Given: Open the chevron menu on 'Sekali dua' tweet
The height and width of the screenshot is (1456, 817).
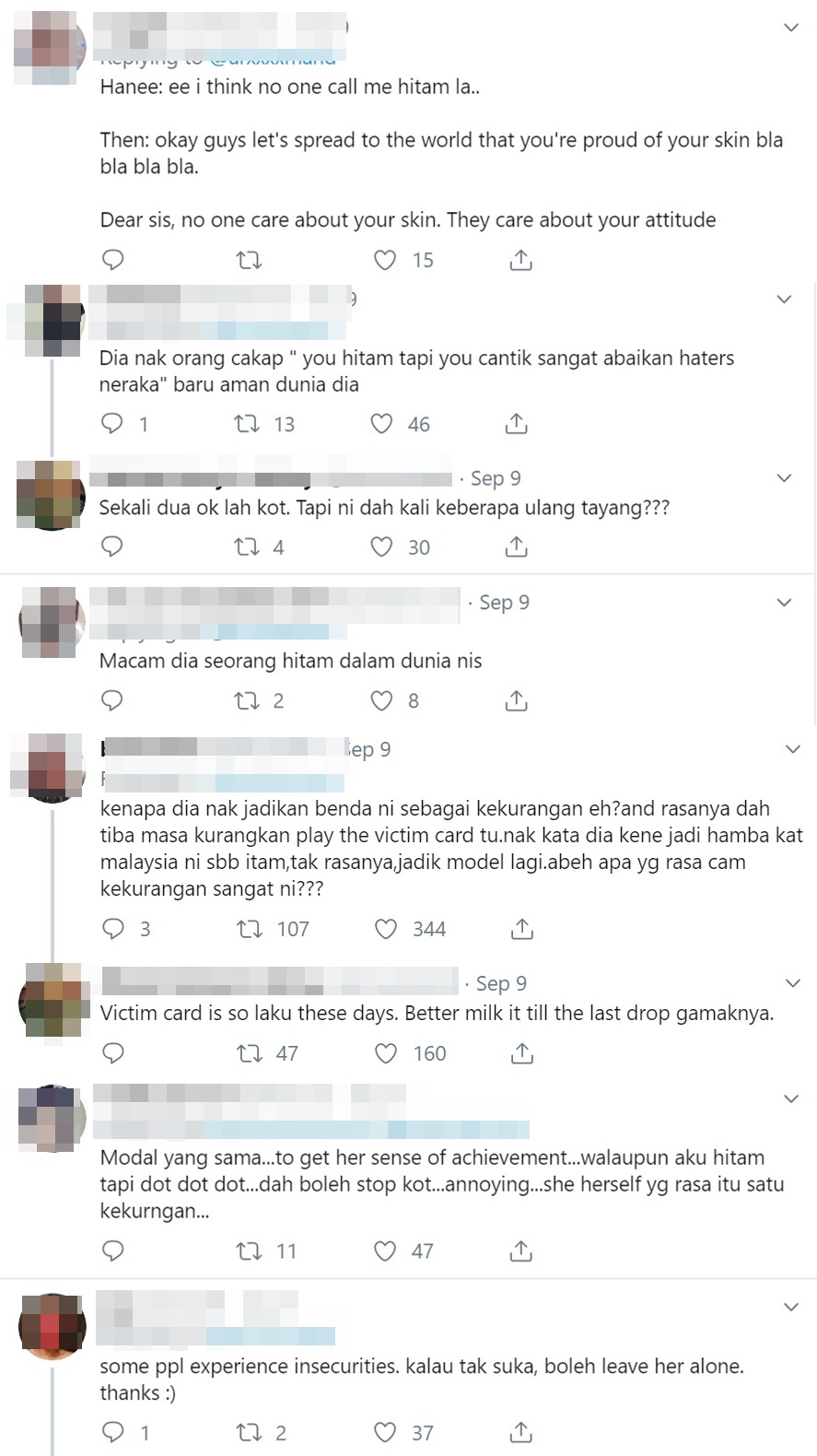Looking at the screenshot, I should (784, 478).
